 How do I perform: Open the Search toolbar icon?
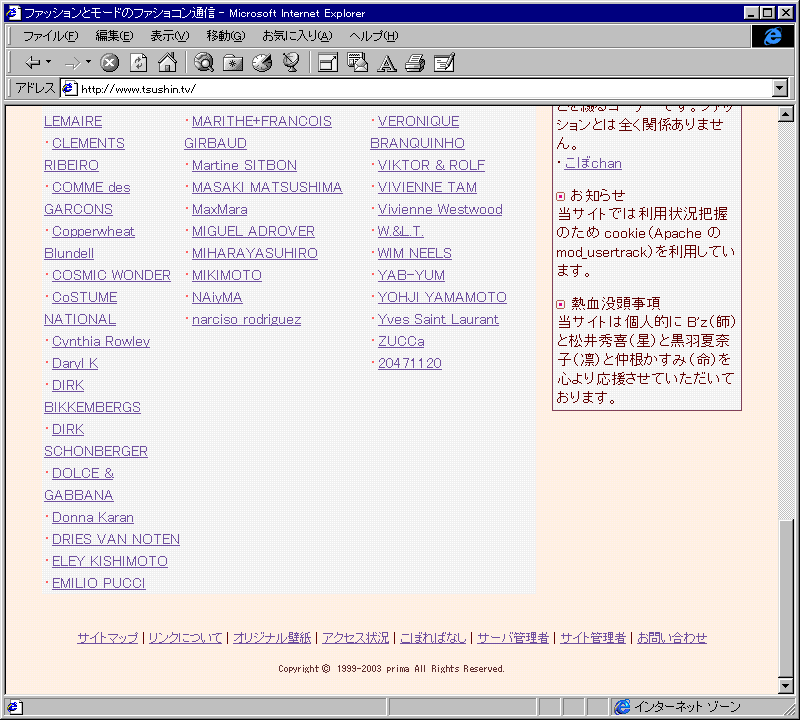204,63
